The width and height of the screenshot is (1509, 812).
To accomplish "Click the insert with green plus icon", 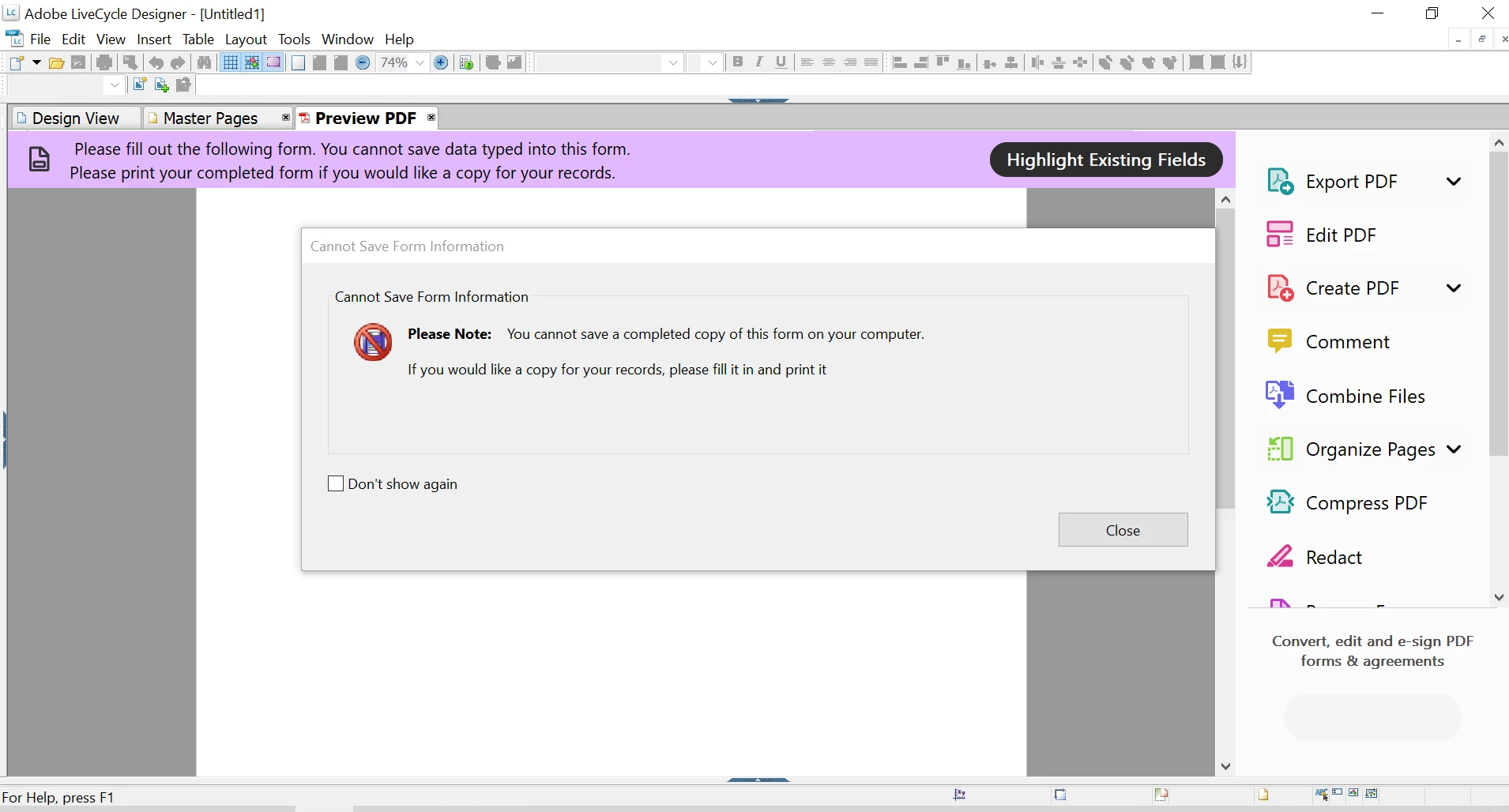I will [x=161, y=85].
